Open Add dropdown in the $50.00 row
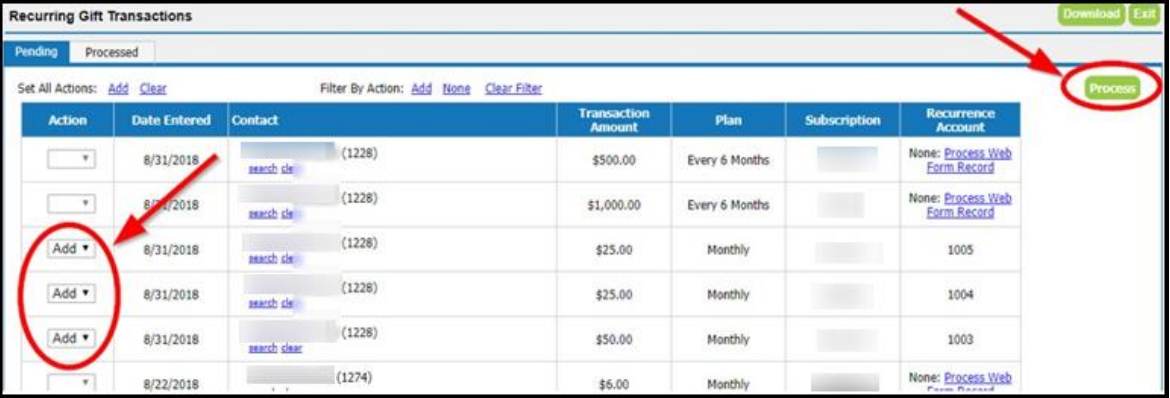 coord(72,338)
